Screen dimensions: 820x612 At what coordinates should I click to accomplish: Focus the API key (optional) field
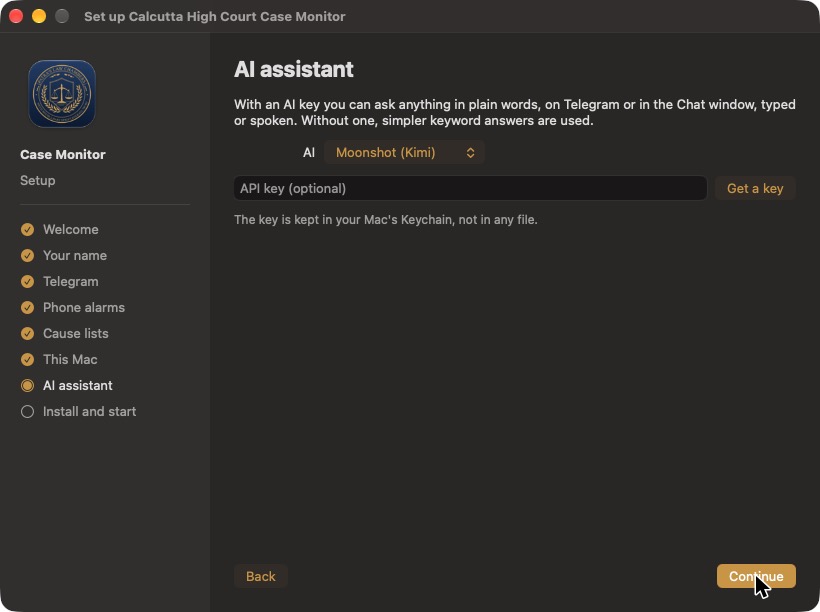coord(470,188)
